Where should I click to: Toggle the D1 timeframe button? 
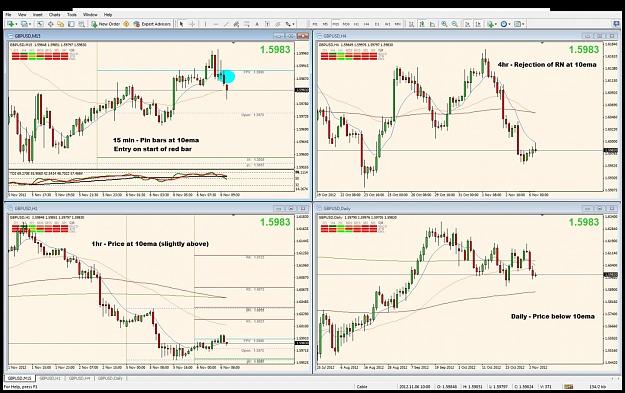coord(377,24)
